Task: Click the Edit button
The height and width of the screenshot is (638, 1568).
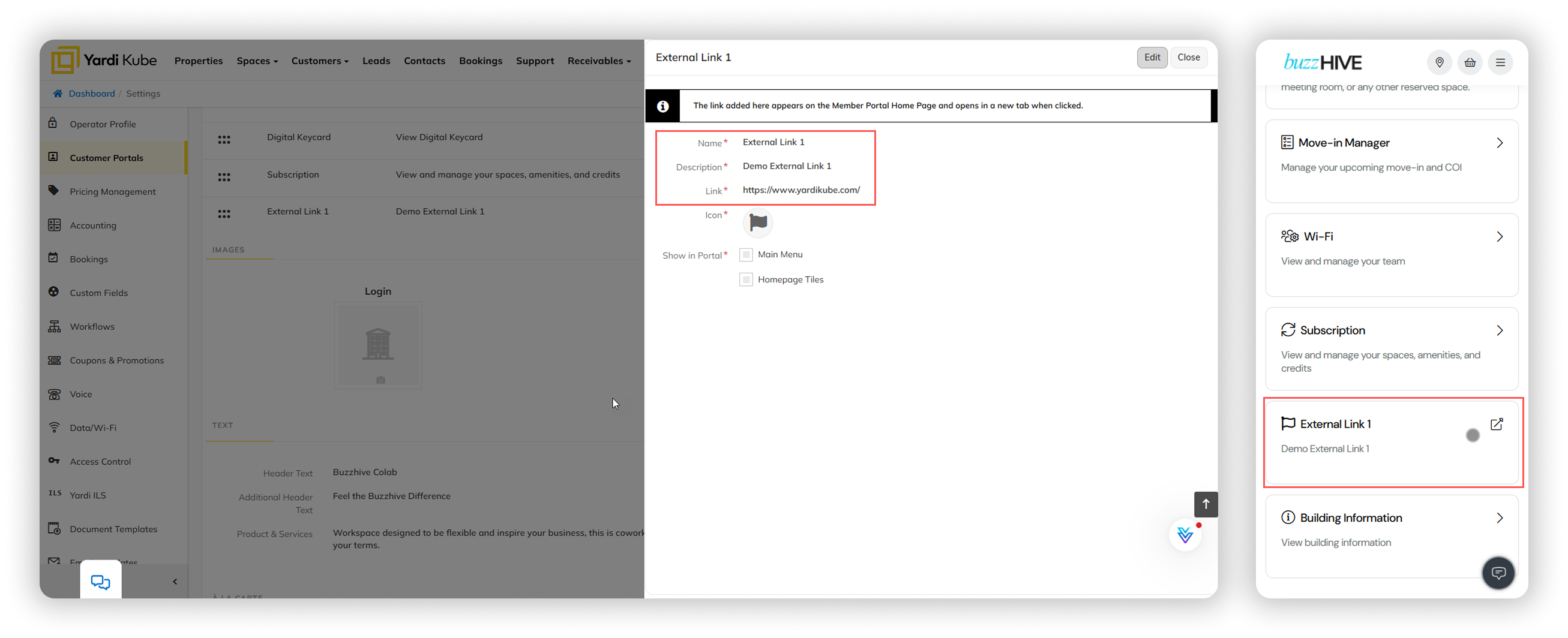Action: pos(1152,57)
